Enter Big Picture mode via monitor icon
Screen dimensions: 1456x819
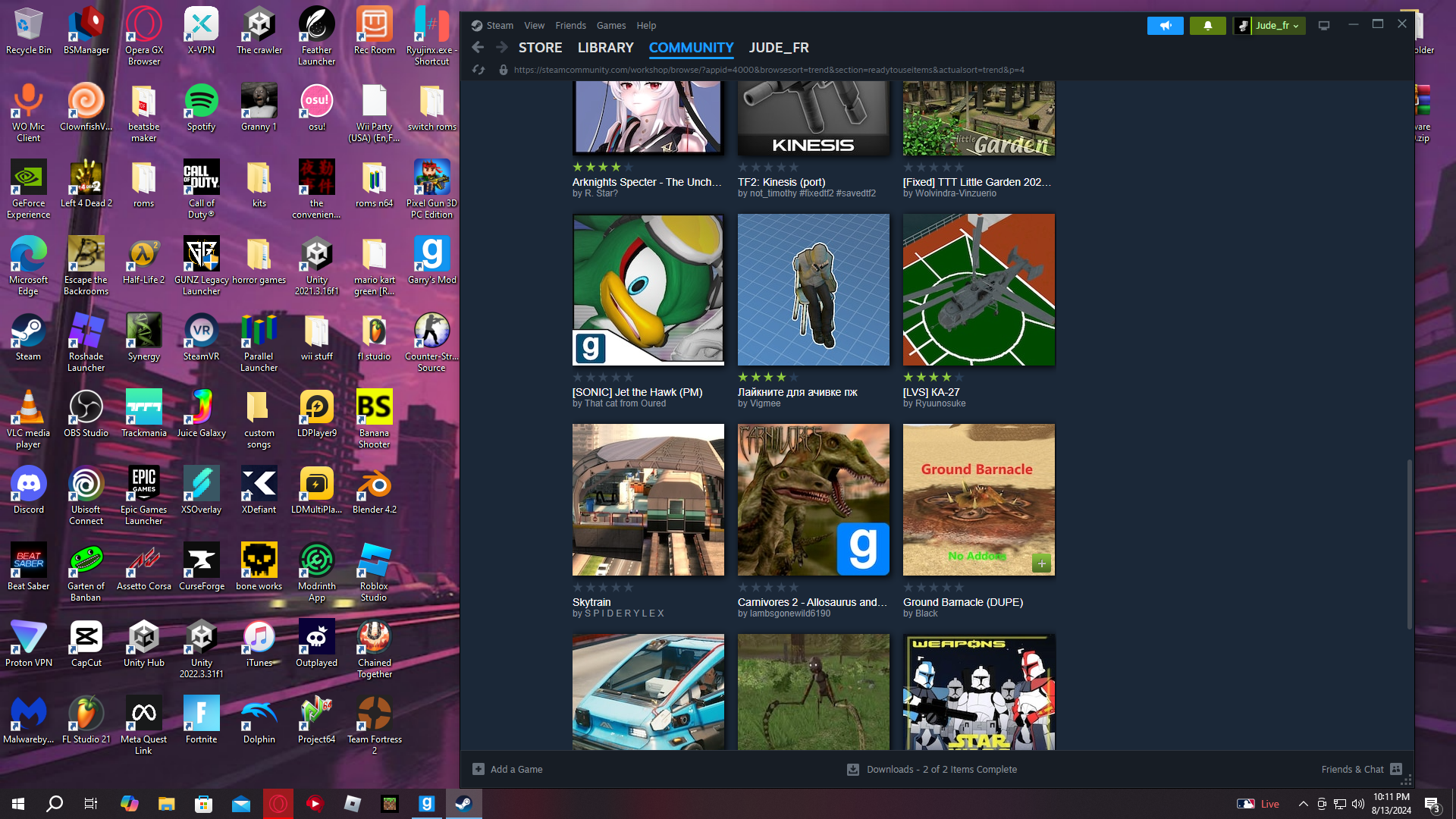(1324, 26)
